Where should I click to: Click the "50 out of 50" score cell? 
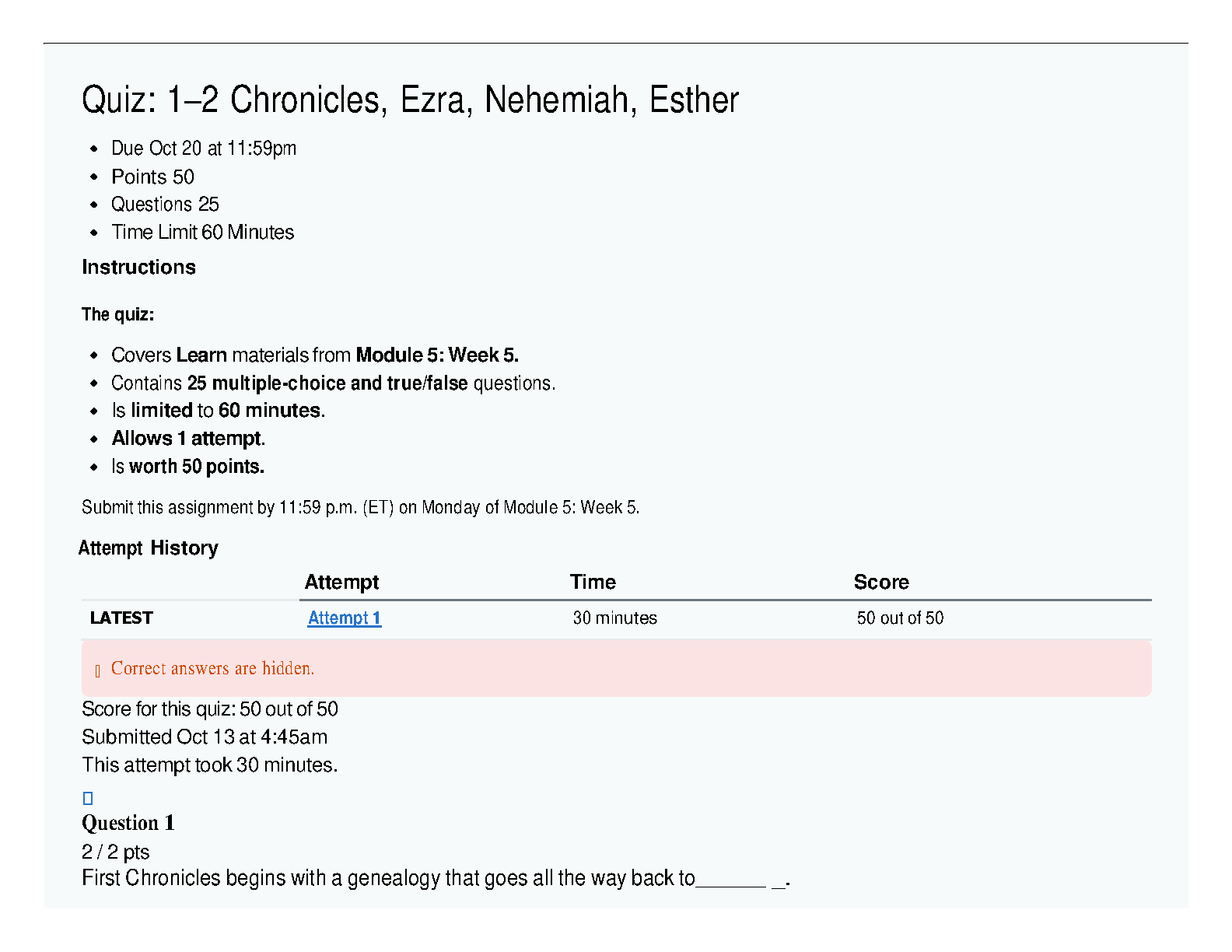(x=900, y=618)
